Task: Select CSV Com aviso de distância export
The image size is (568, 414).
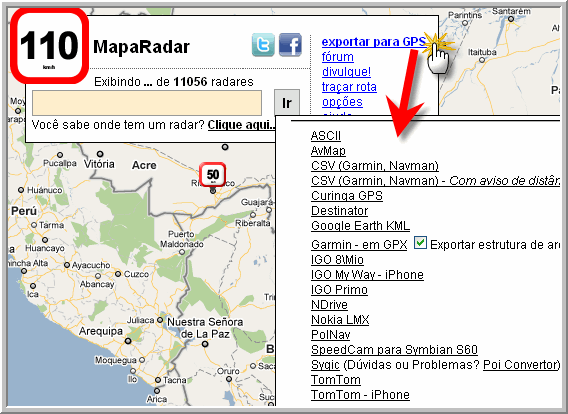Action: 435,181
